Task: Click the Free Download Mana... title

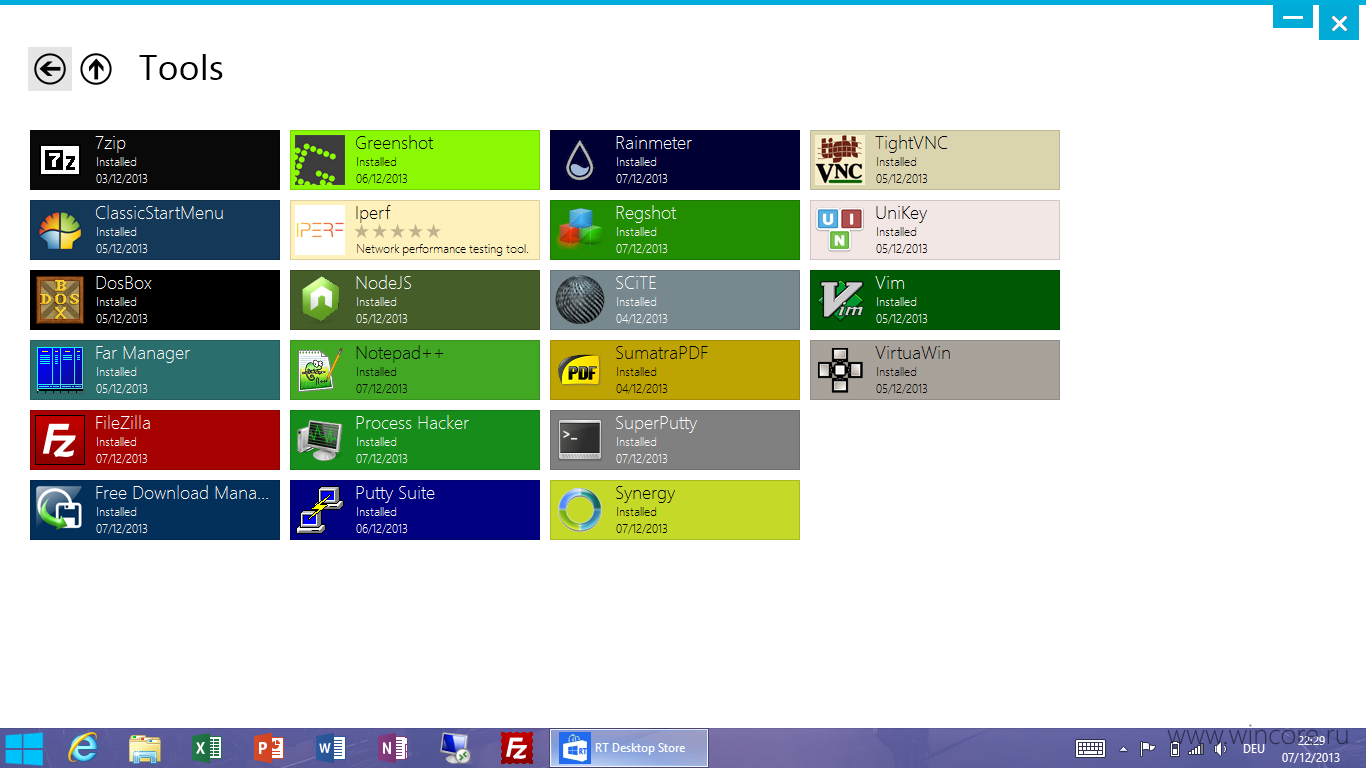Action: pos(182,493)
